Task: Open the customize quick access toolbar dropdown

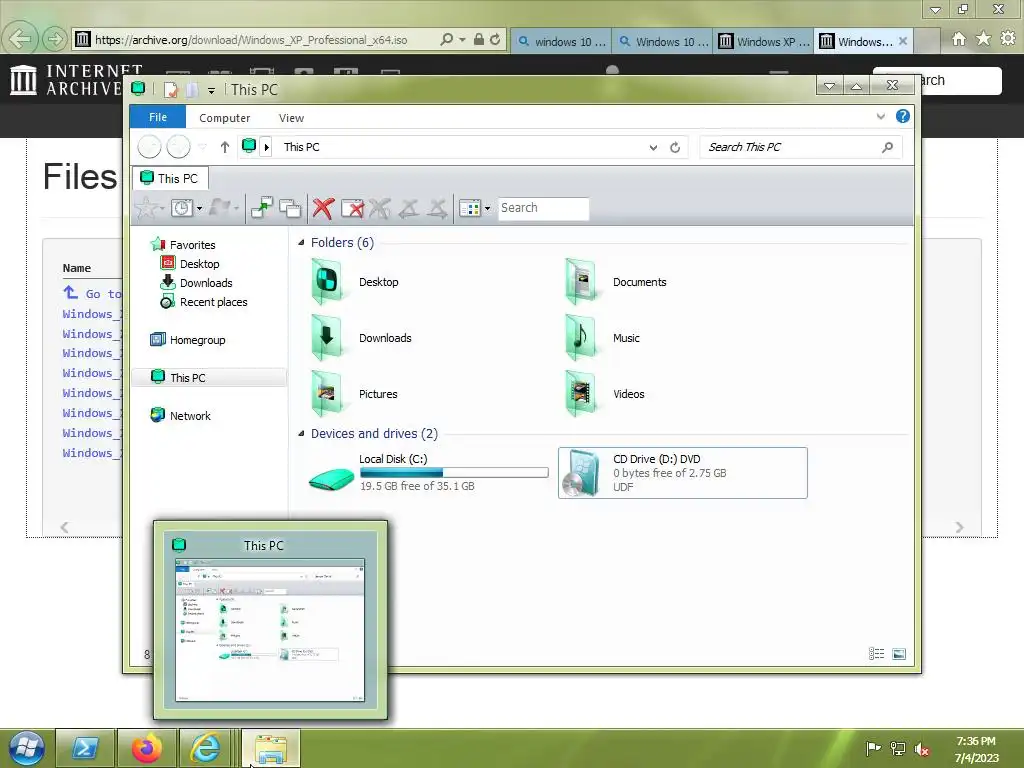Action: (211, 91)
